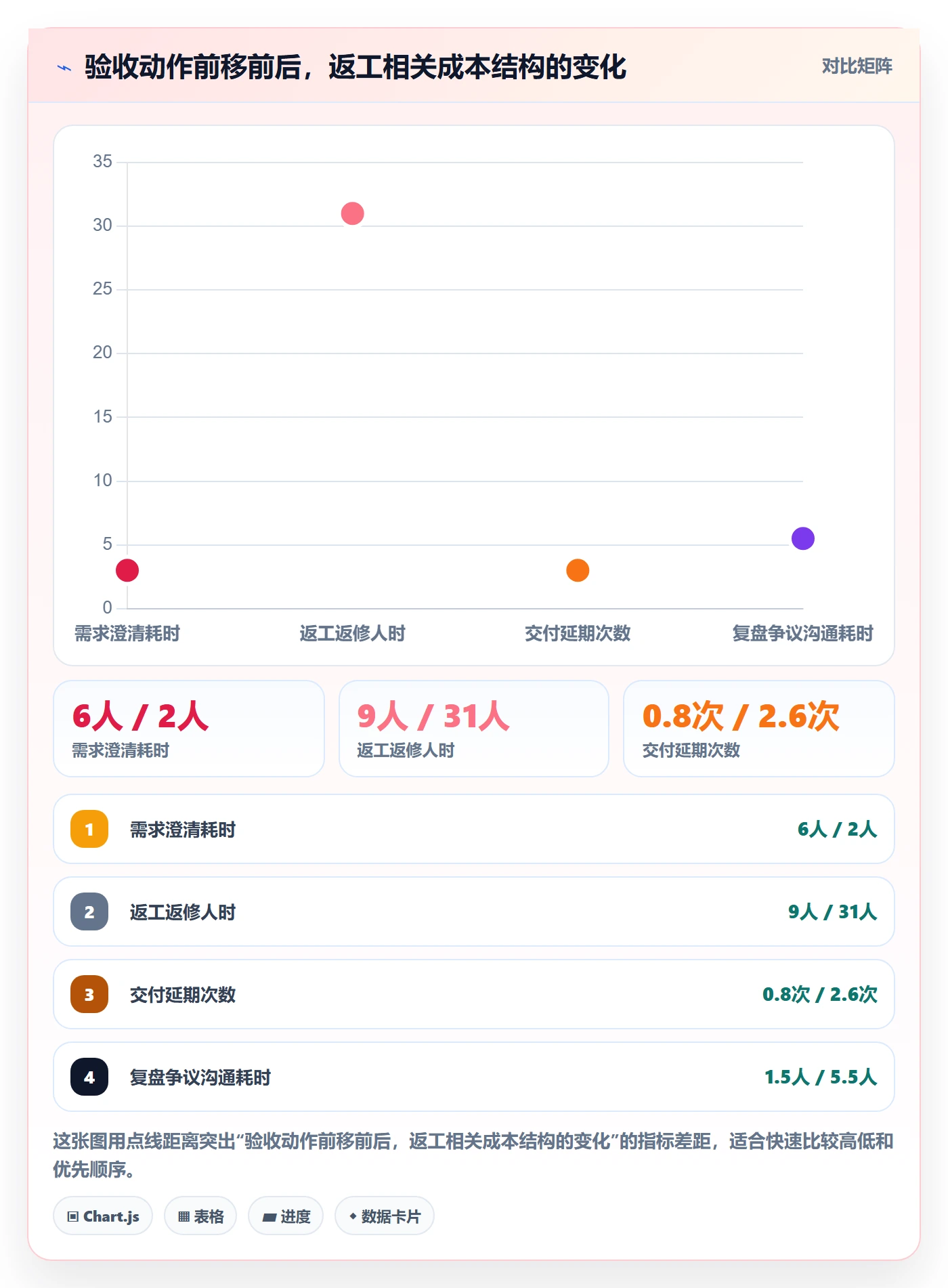Click the description paragraph below the list
This screenshot has height=1288, width=948.
pos(473,1155)
